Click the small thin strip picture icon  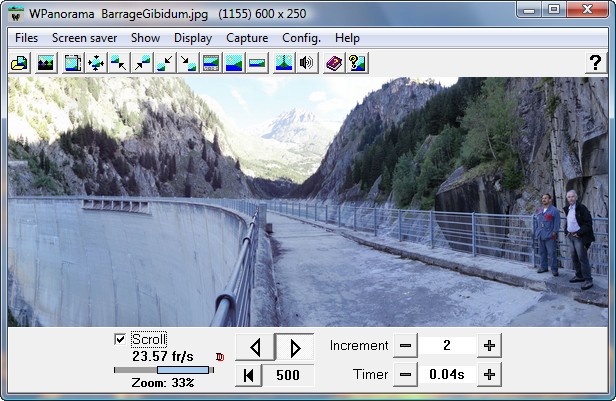coord(257,63)
